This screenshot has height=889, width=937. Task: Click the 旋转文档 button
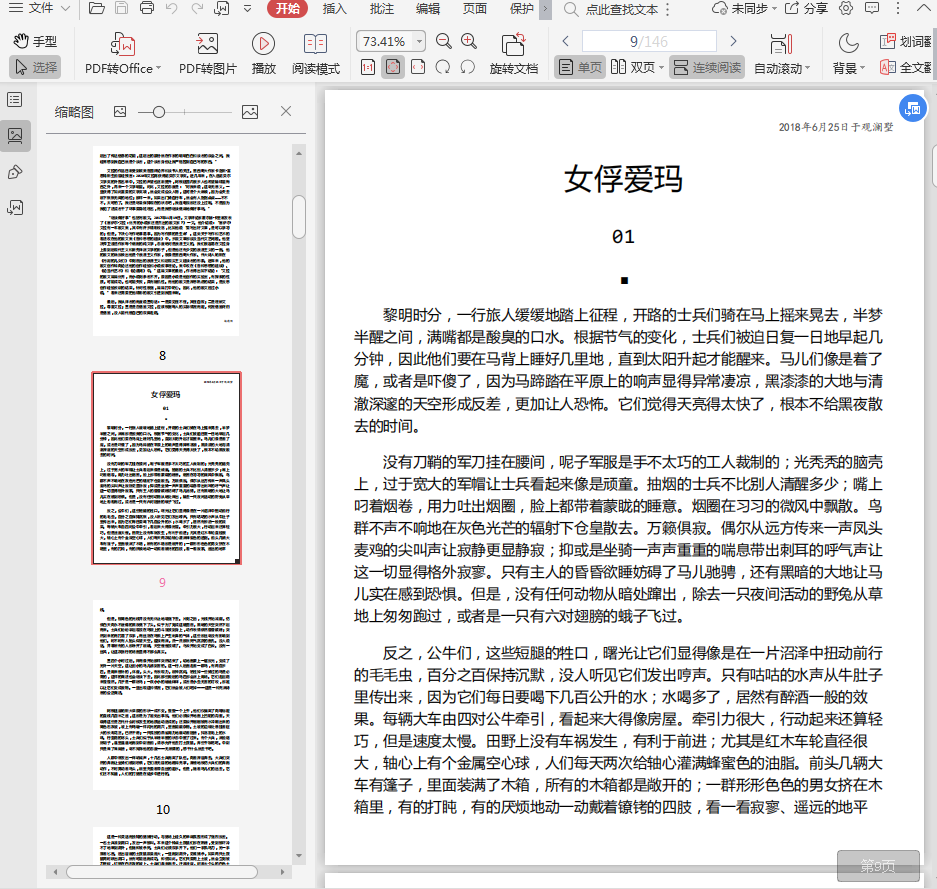pyautogui.click(x=513, y=53)
